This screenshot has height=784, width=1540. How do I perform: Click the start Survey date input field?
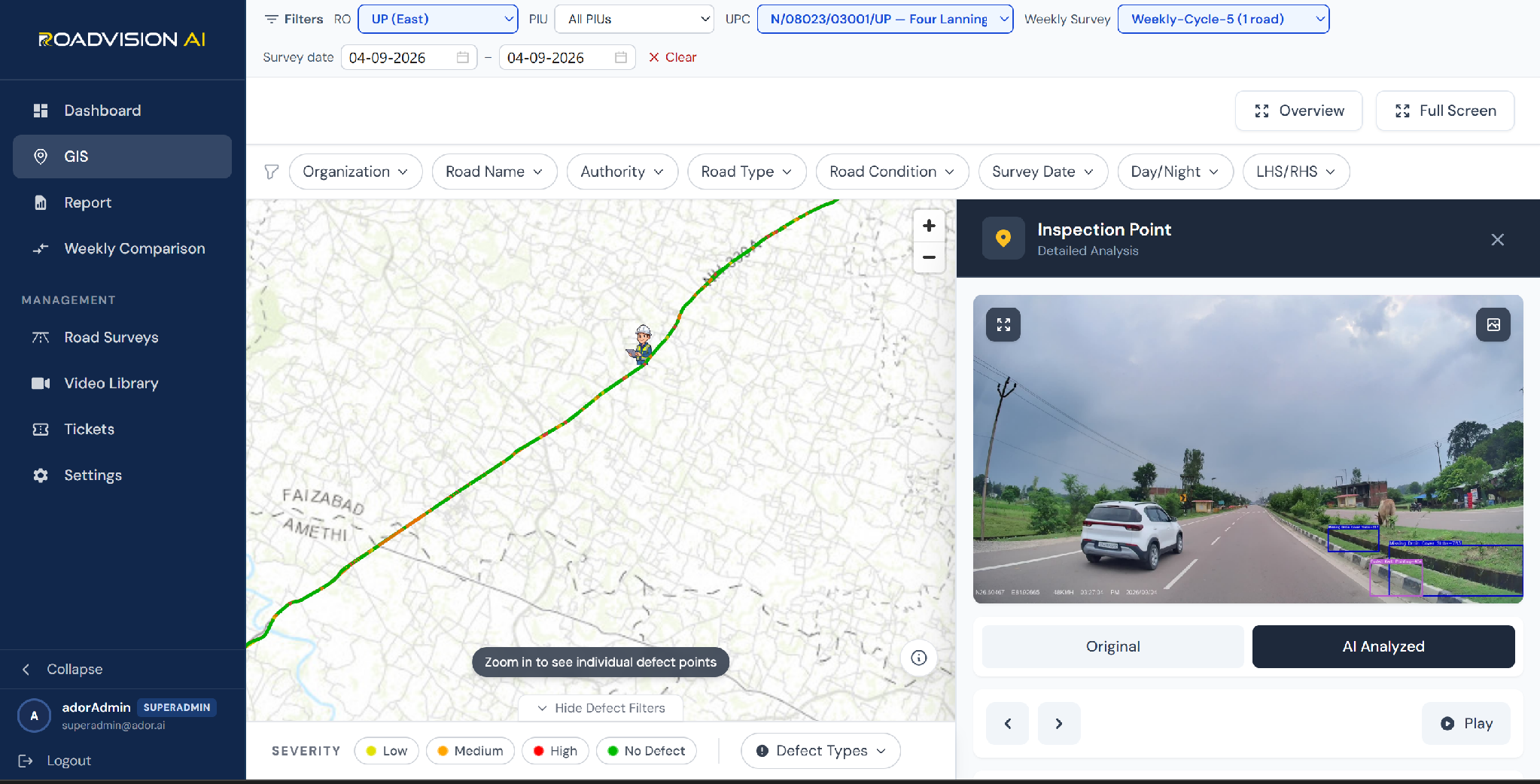(x=409, y=57)
